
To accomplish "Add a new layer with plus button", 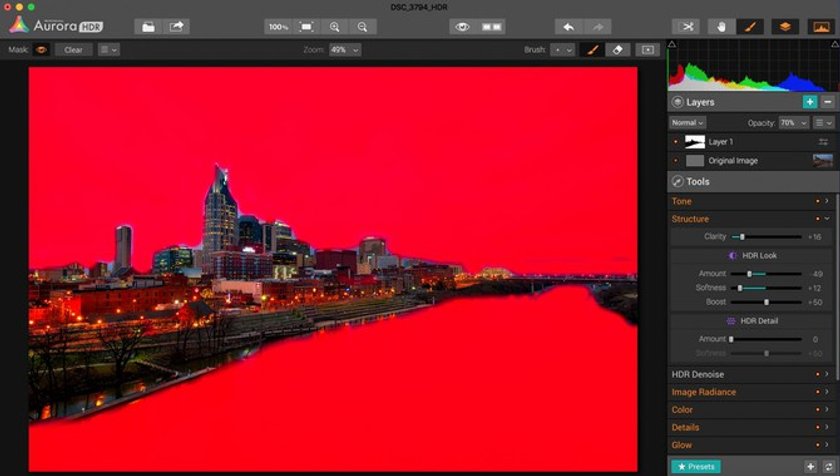I will (809, 102).
